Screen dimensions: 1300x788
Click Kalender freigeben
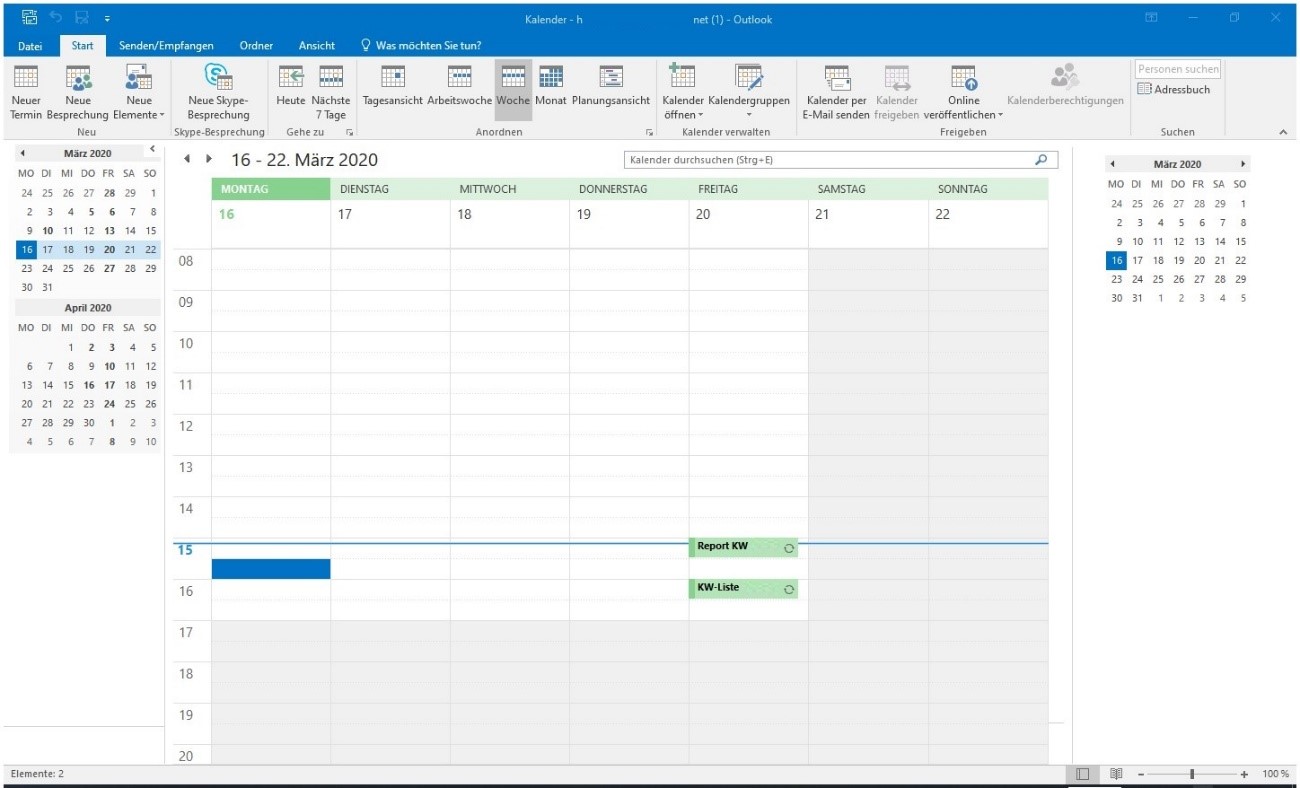[896, 92]
